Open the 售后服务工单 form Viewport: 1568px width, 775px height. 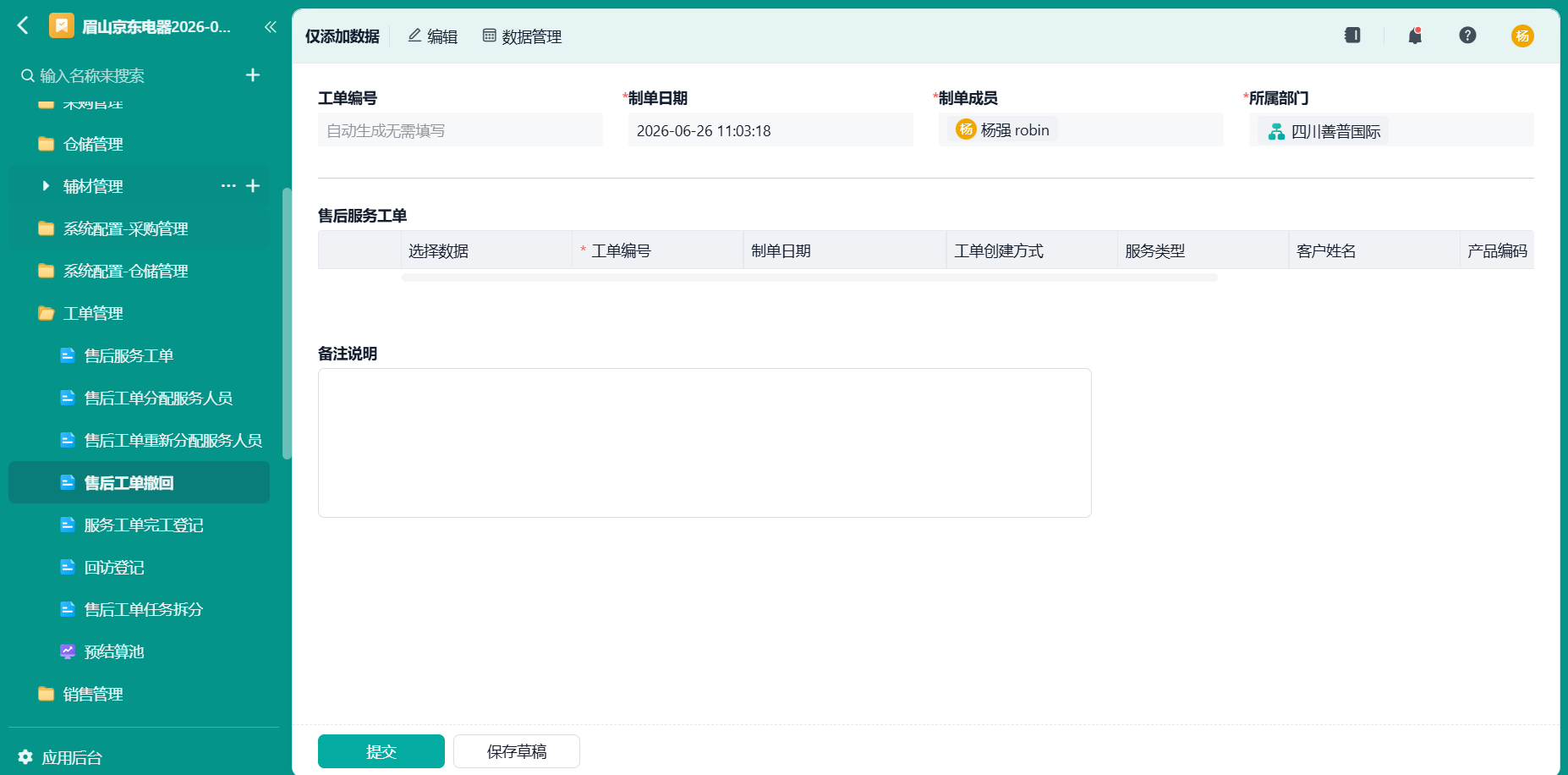[x=139, y=355]
